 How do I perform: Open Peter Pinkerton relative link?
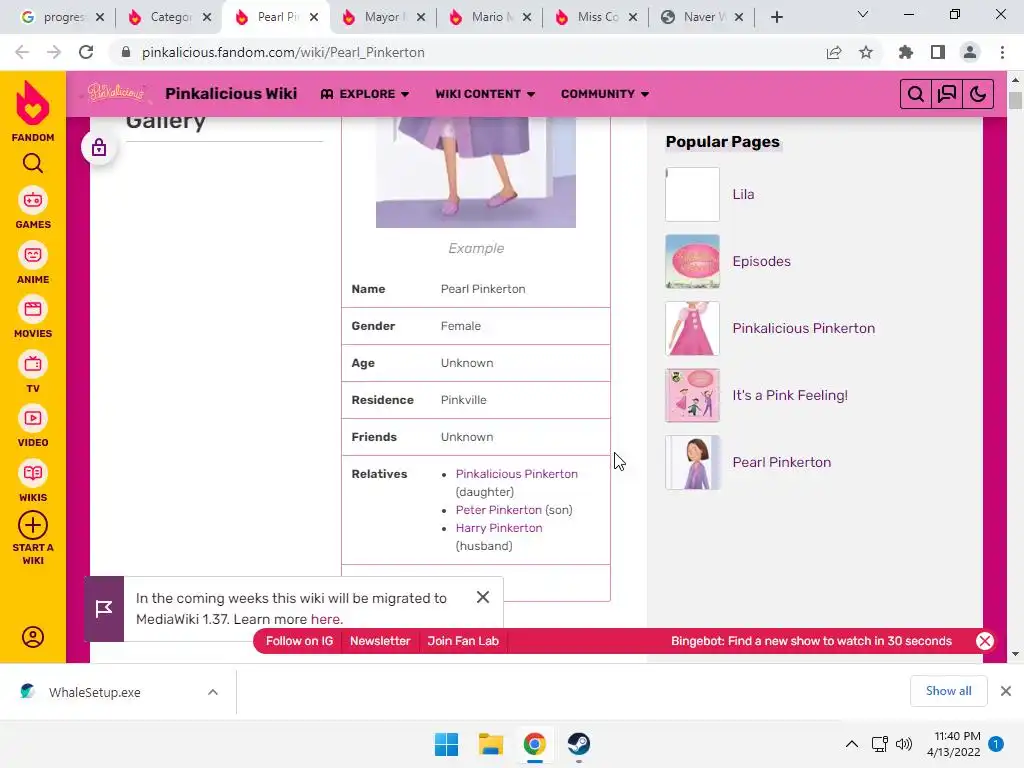point(499,510)
